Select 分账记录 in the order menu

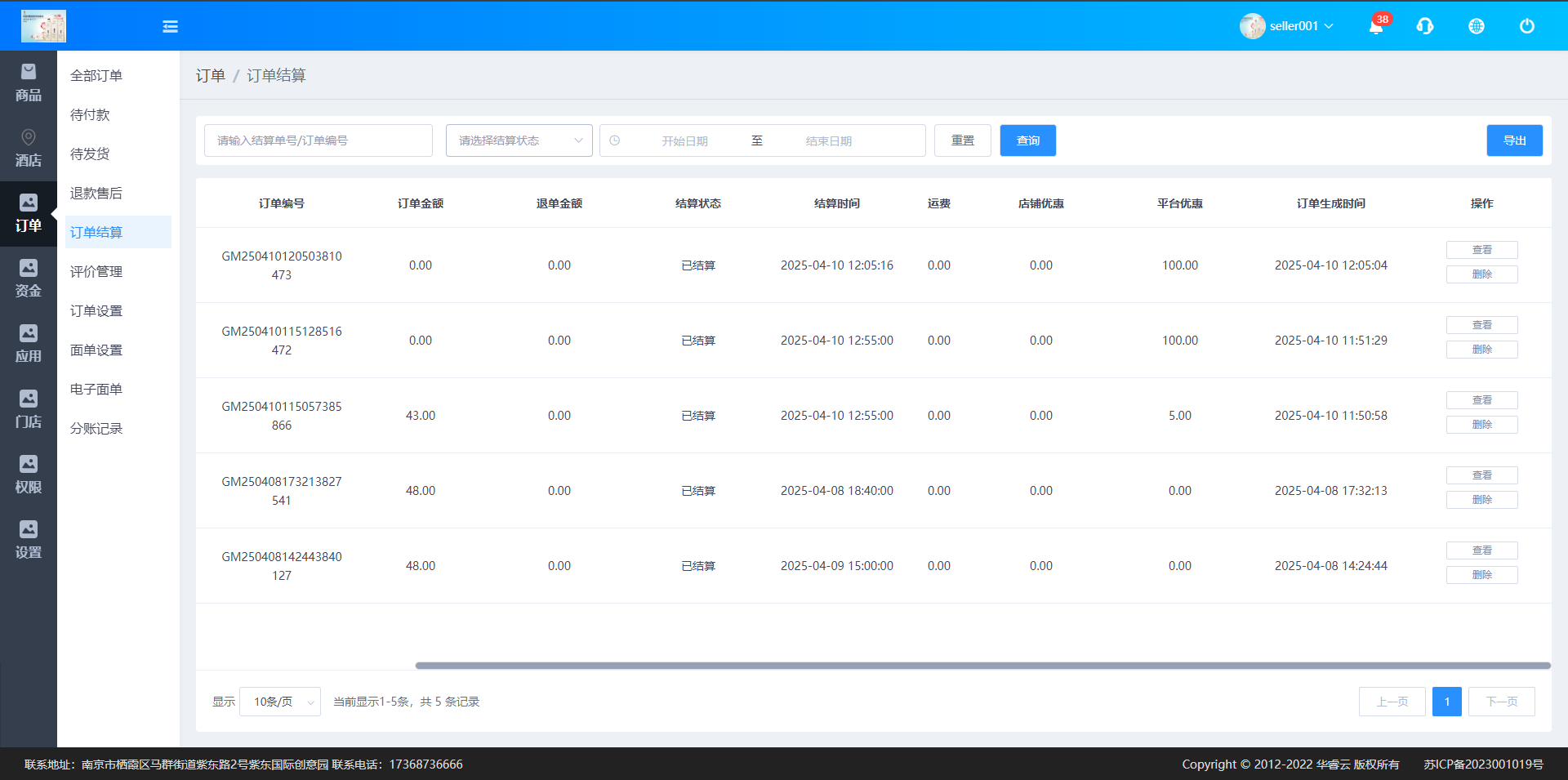point(96,429)
